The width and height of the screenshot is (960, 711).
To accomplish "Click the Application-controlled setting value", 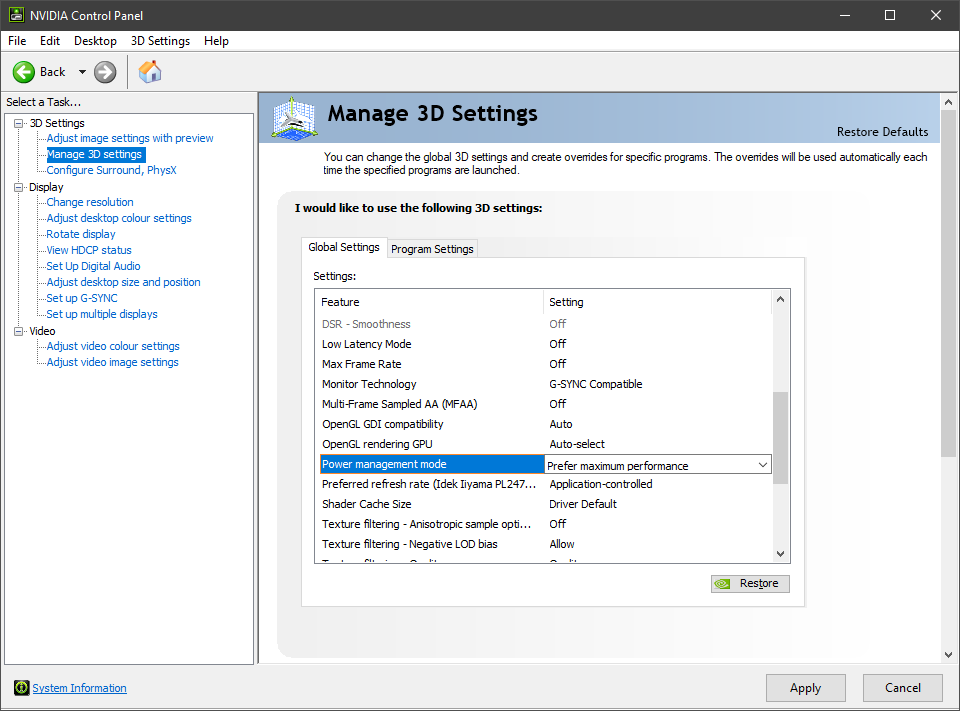I will point(601,484).
